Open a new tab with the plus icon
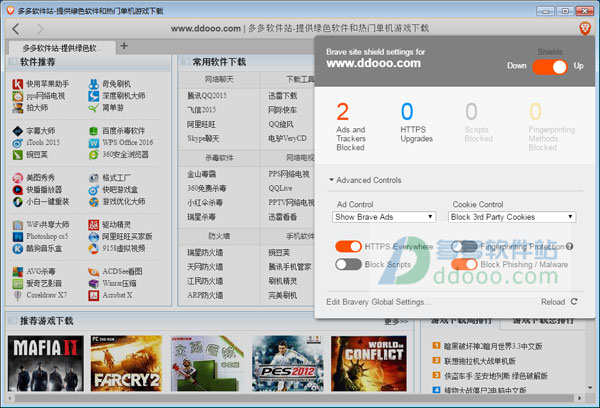This screenshot has width=600, height=408. tap(124, 46)
